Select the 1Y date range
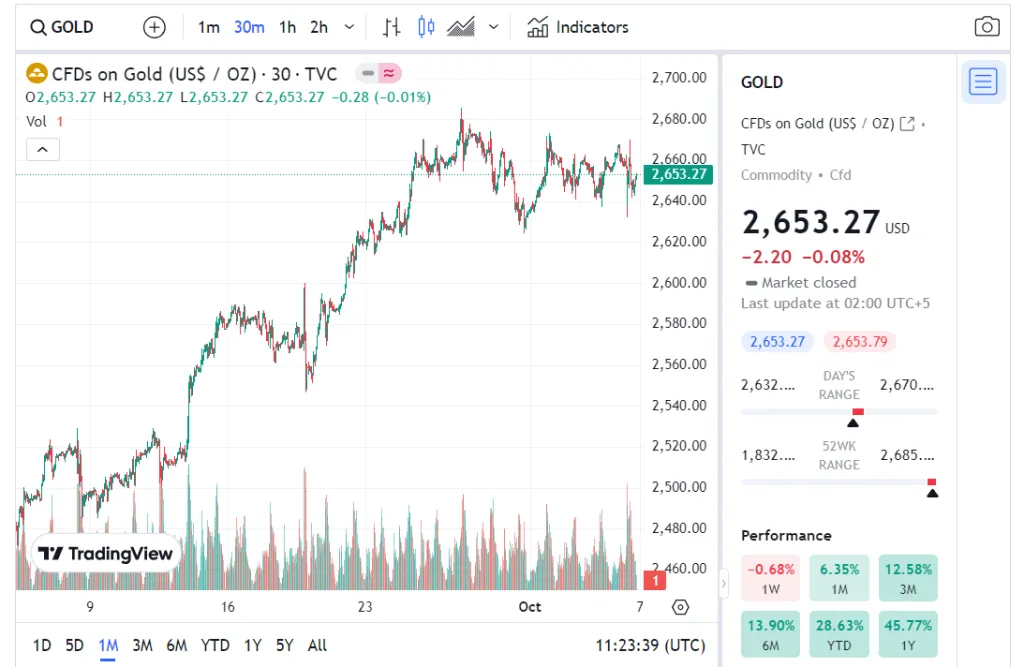This screenshot has width=1024, height=667. (253, 645)
